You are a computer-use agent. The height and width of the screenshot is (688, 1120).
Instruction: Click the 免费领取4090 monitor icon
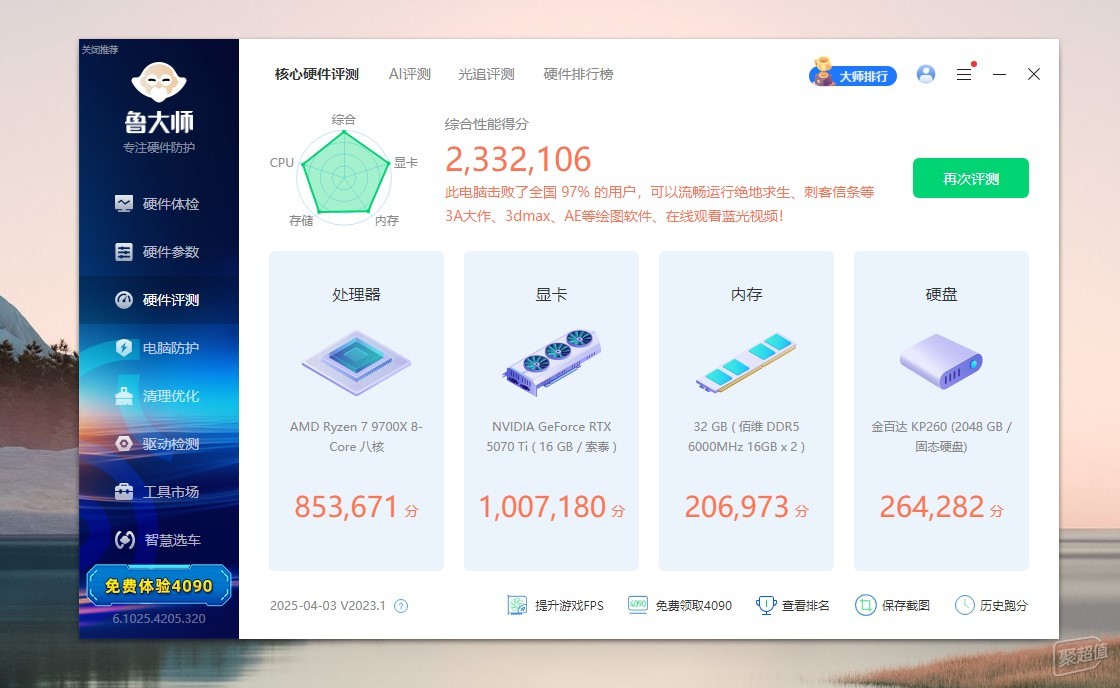pos(638,605)
